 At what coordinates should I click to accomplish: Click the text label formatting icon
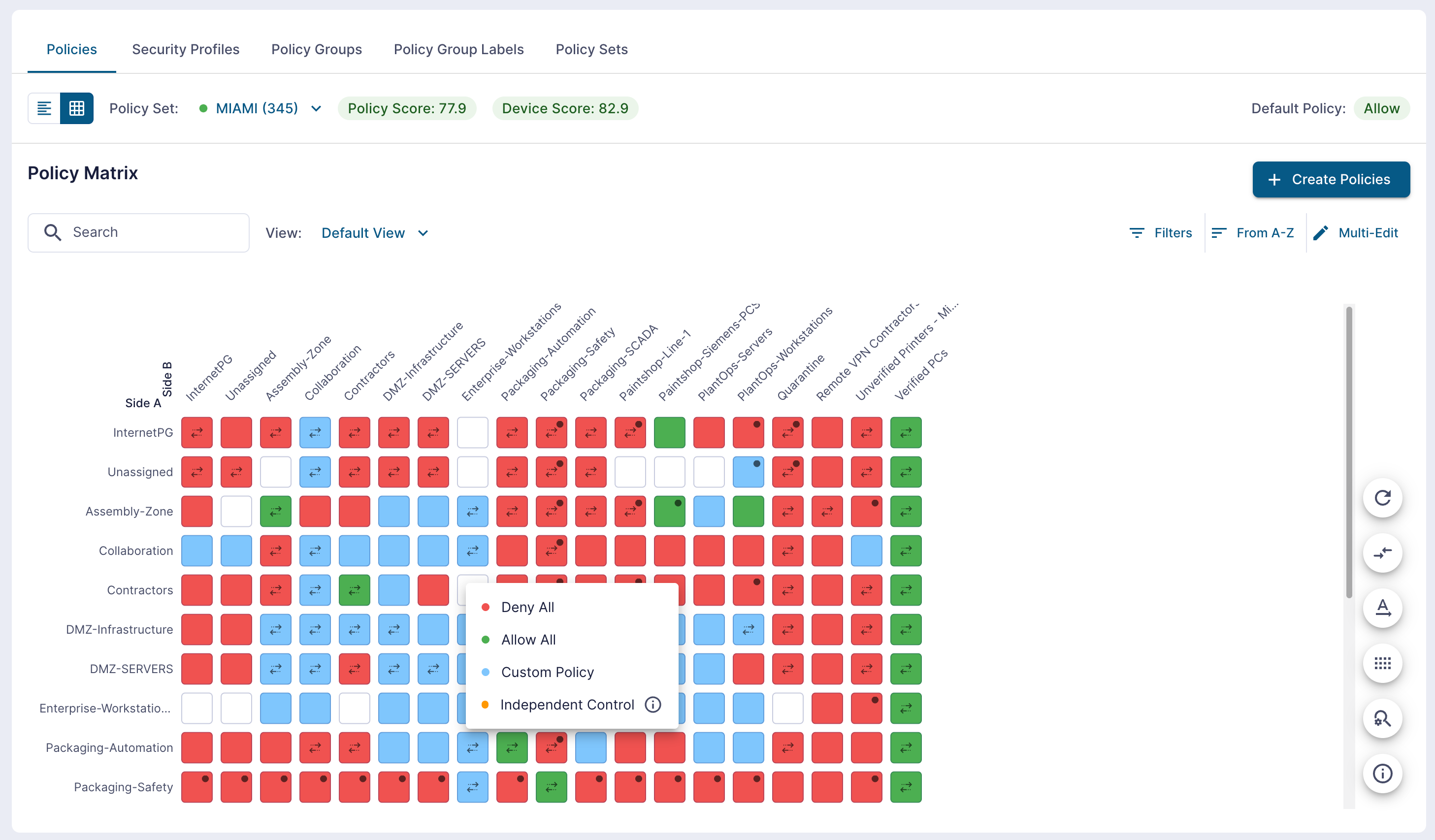(x=1382, y=608)
